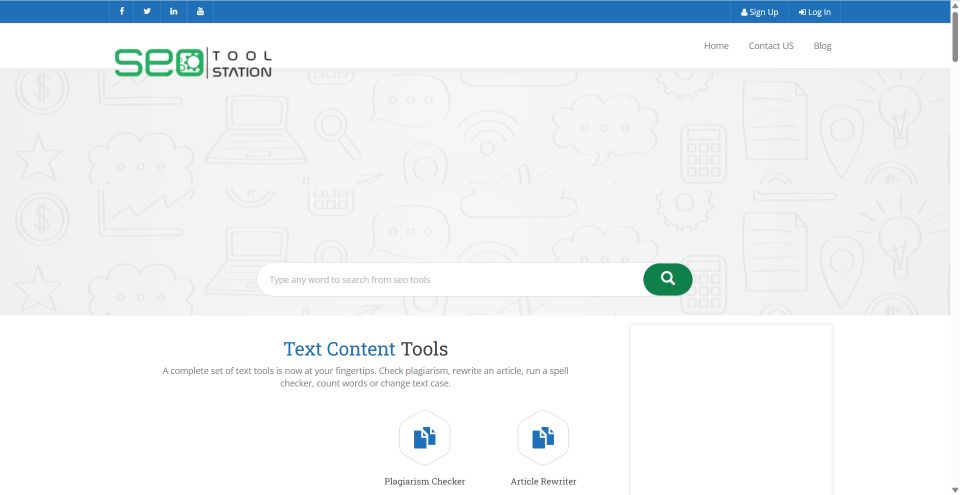Open the Twitter social link
Image resolution: width=960 pixels, height=495 pixels.
147,12
